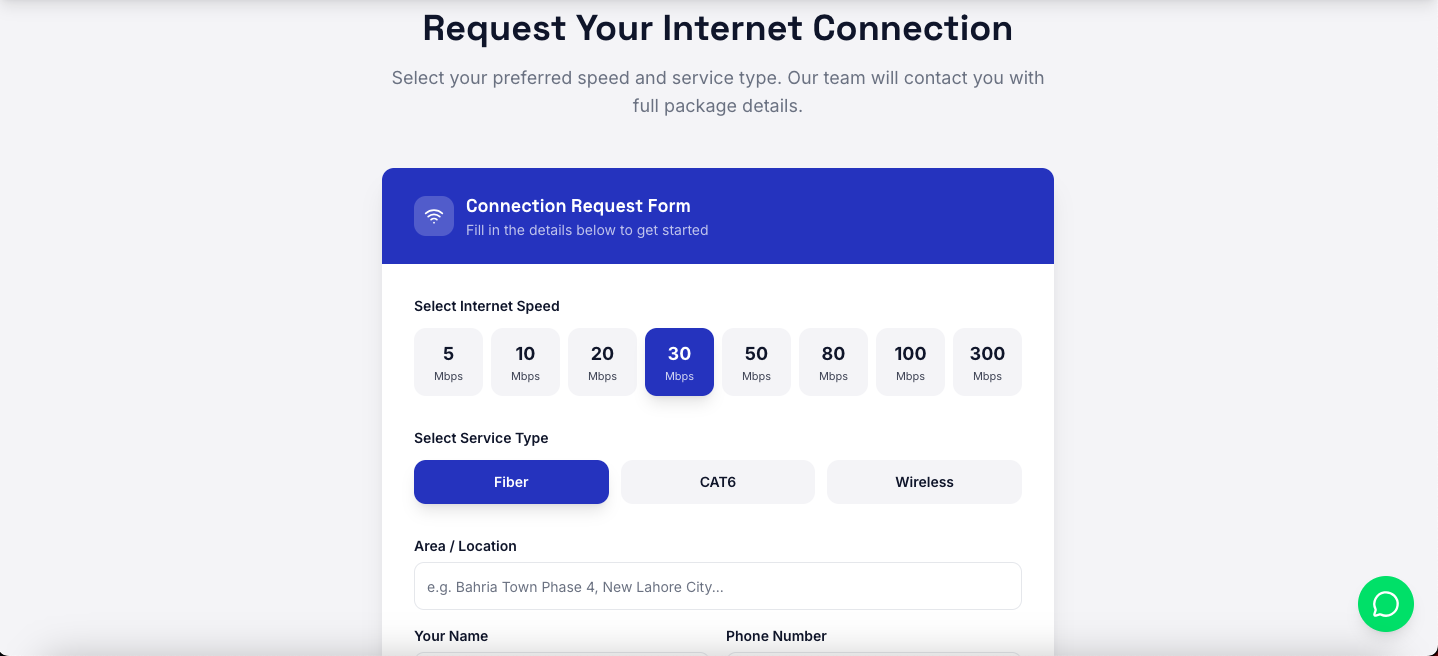Choose the 10 Mbps speed option
Screen dimensions: 1438x656
[525, 362]
